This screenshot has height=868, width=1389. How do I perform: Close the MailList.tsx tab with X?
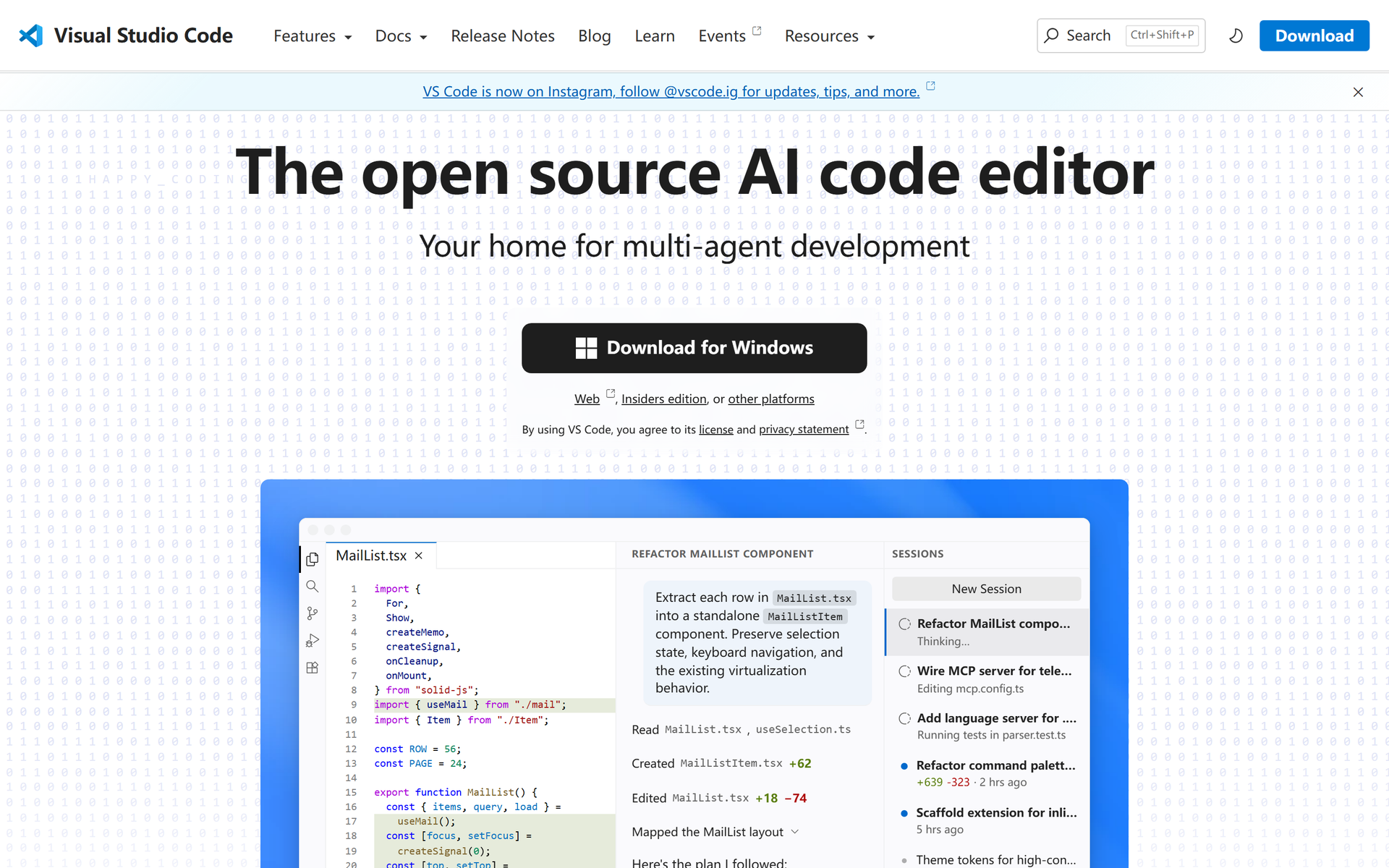418,556
